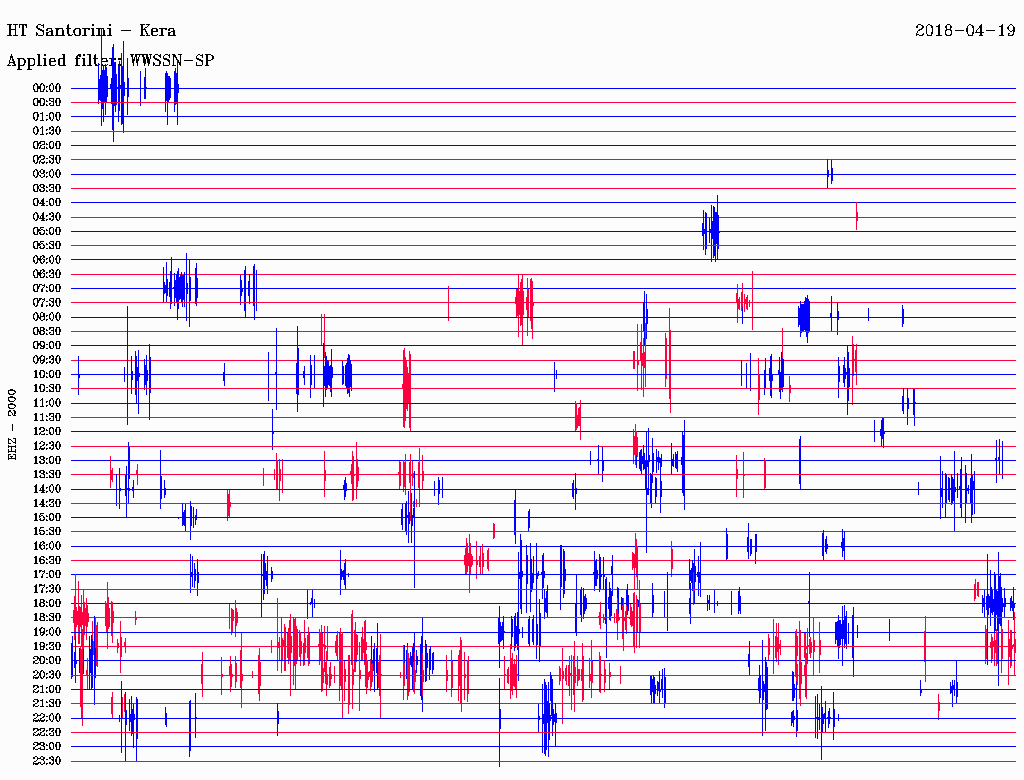This screenshot has height=780, width=1024.
Task: Click the 18:30 time label
Action: click(47, 618)
